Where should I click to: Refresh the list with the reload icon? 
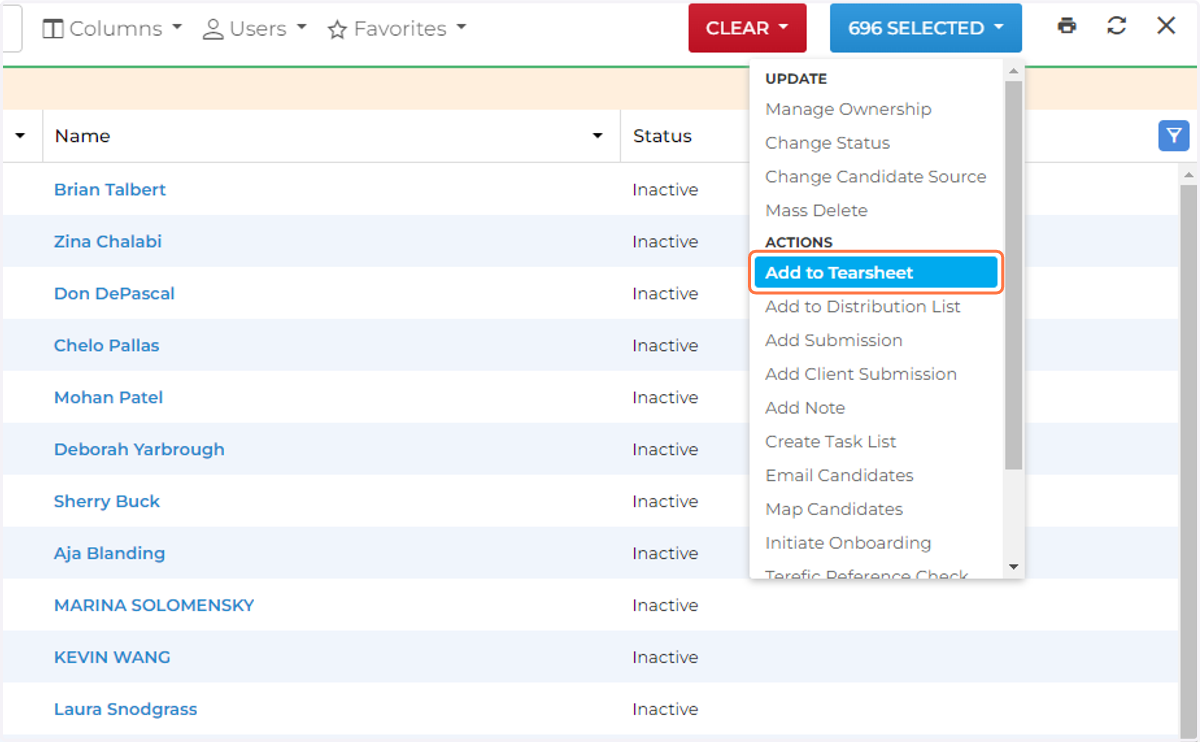coord(1116,26)
